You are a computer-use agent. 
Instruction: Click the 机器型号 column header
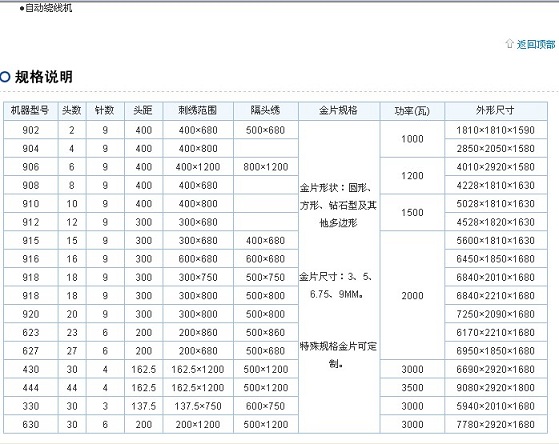tap(31, 110)
